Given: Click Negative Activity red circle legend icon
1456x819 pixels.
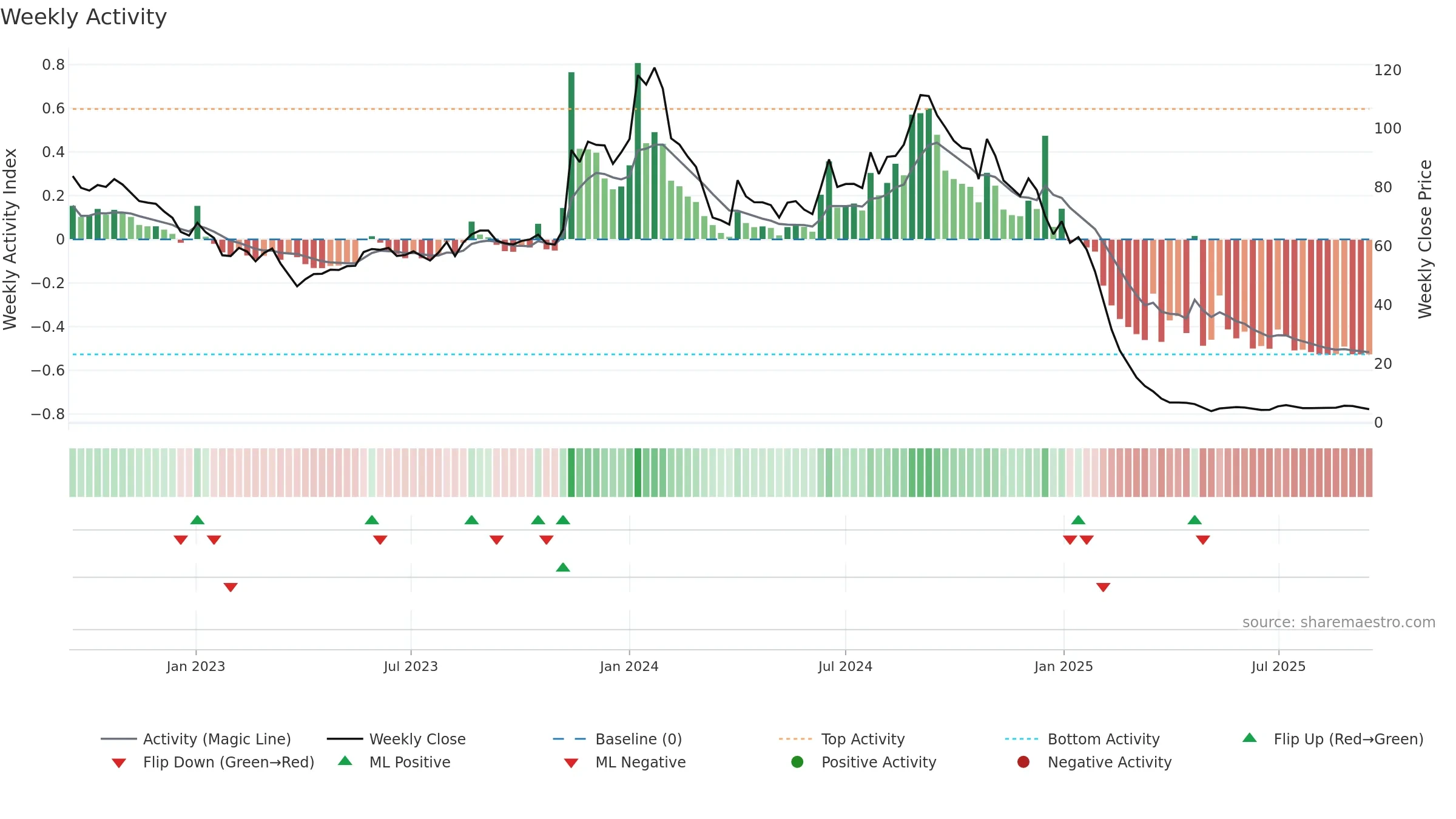Looking at the screenshot, I should click(1023, 762).
